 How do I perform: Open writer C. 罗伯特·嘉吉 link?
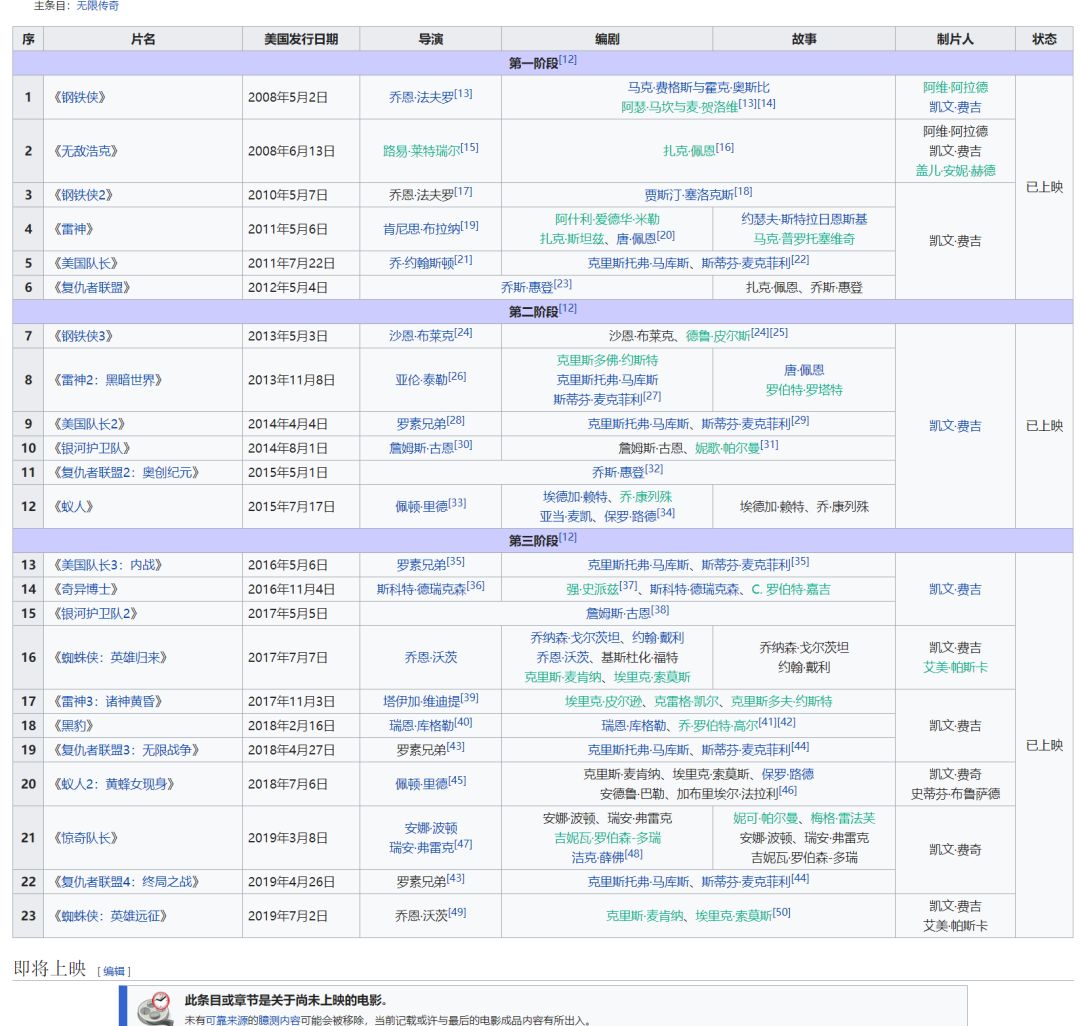pos(791,589)
